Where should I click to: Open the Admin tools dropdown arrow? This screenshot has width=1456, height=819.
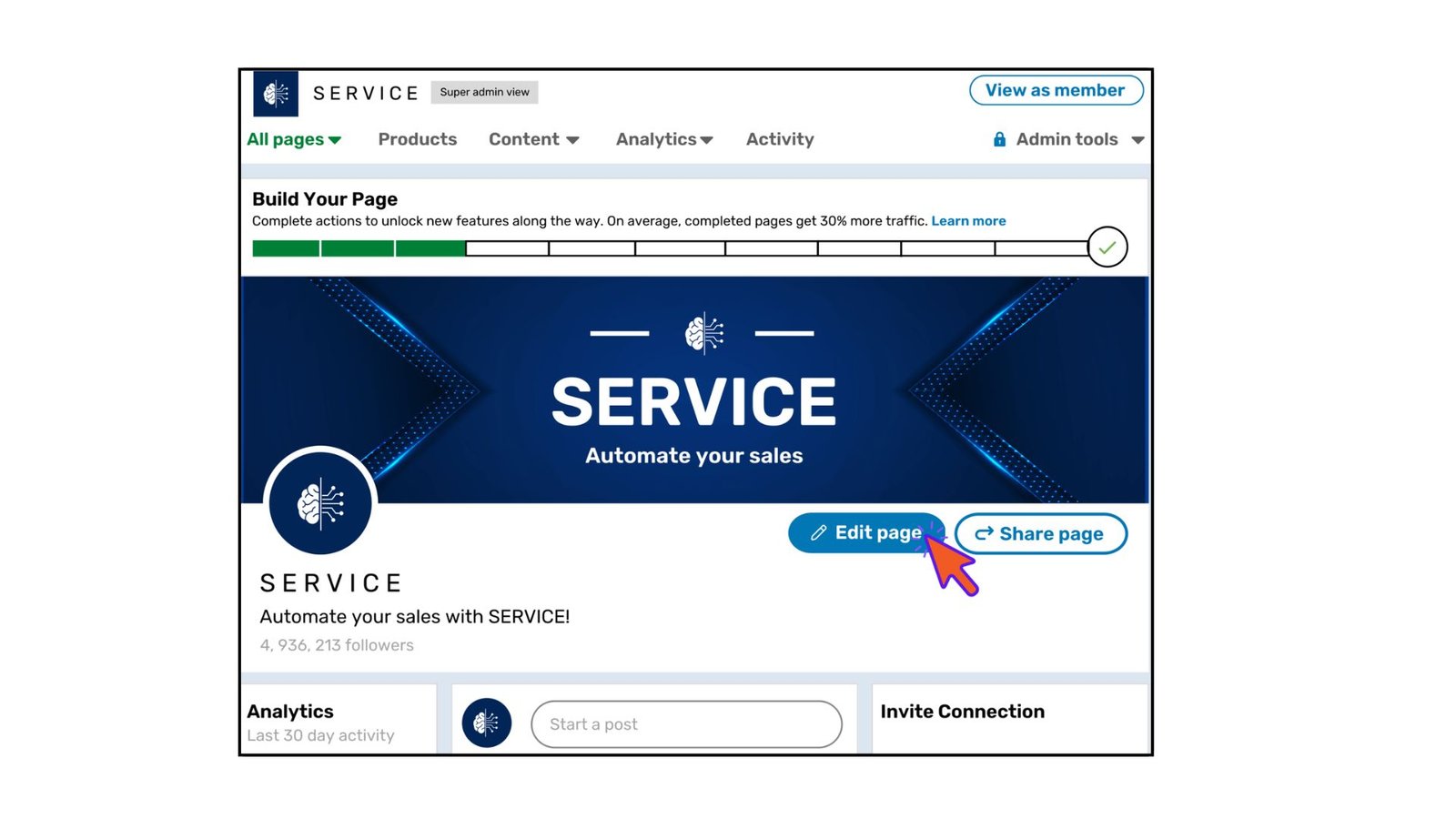1137,140
